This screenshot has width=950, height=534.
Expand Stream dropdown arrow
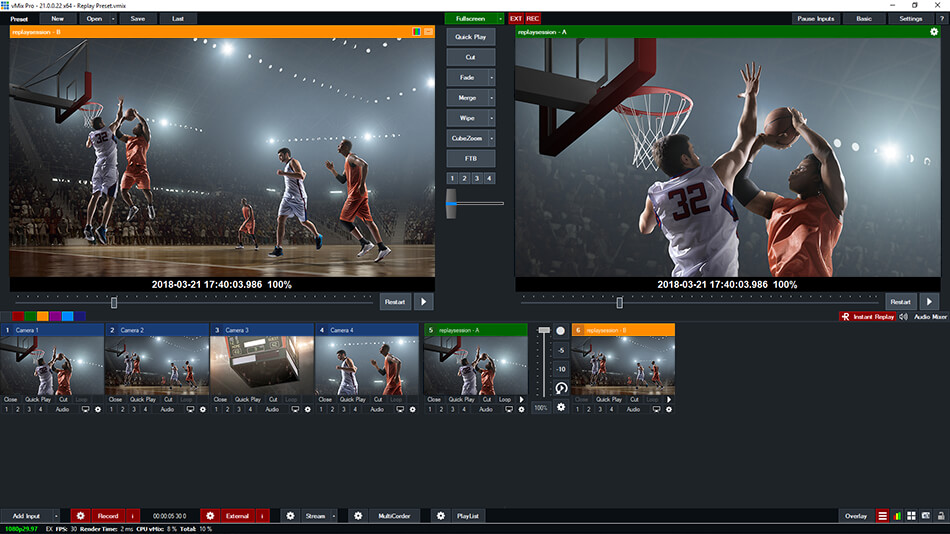(334, 516)
